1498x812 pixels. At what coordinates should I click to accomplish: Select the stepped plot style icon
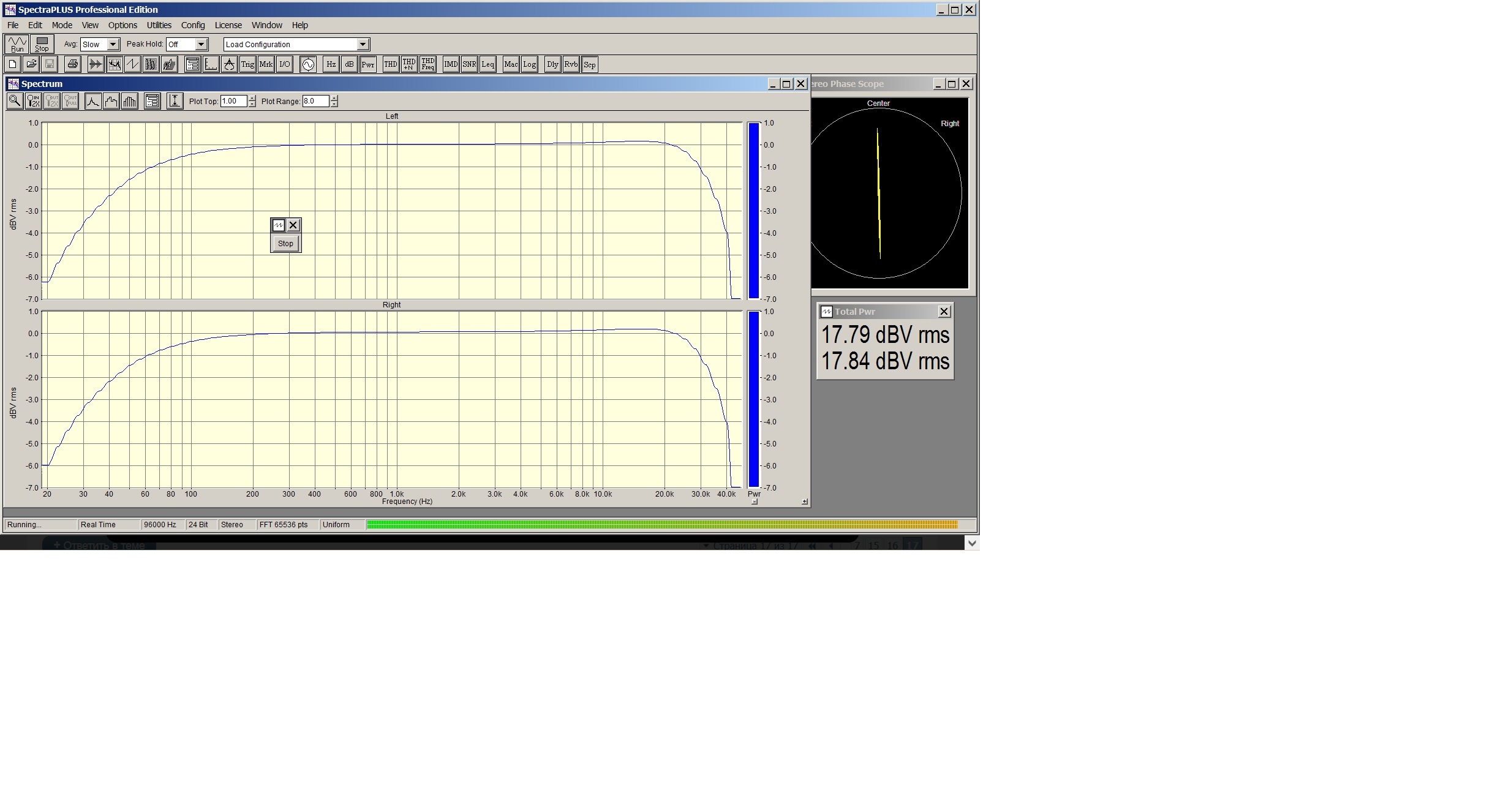111,101
